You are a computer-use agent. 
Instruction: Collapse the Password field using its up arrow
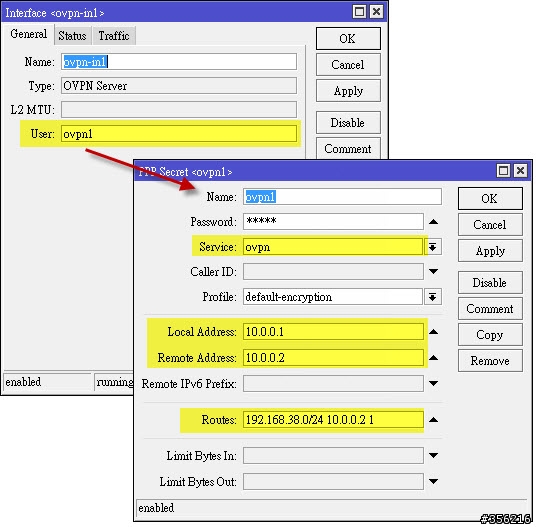coord(433,222)
